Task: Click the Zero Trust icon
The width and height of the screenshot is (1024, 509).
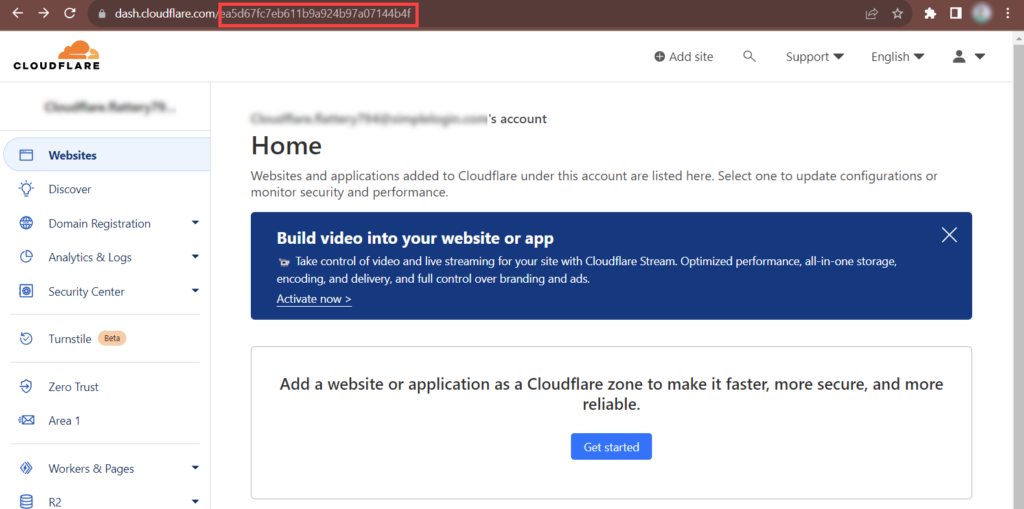Action: 26,387
